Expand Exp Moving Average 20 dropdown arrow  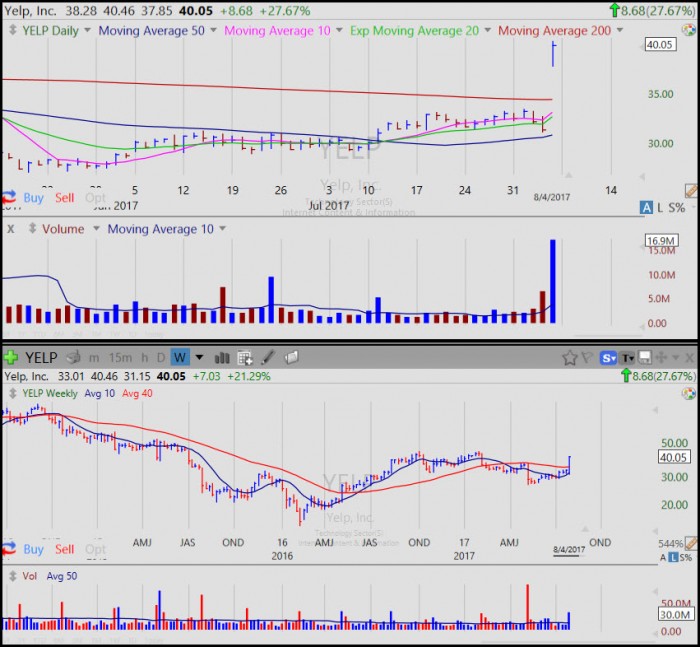(x=488, y=30)
